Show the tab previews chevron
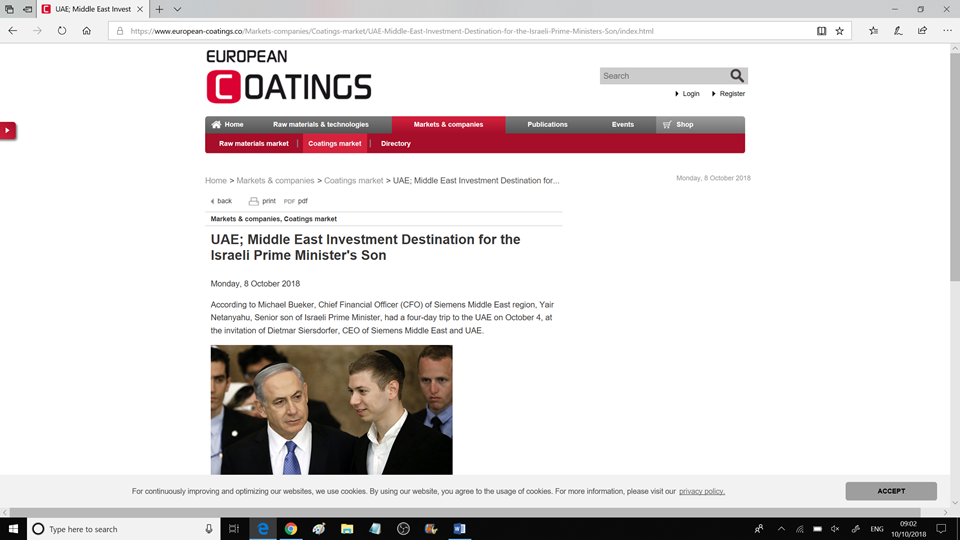This screenshot has height=540, width=960. [177, 9]
